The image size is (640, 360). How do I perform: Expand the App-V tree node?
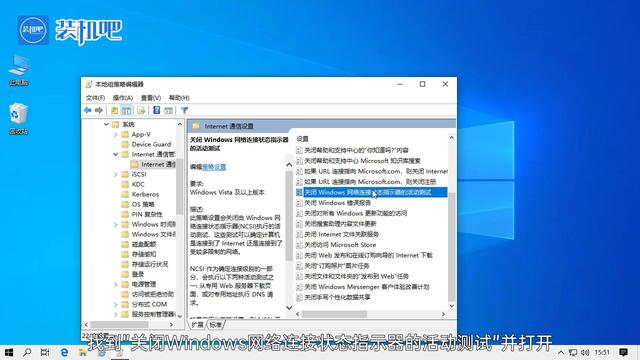click(x=116, y=134)
